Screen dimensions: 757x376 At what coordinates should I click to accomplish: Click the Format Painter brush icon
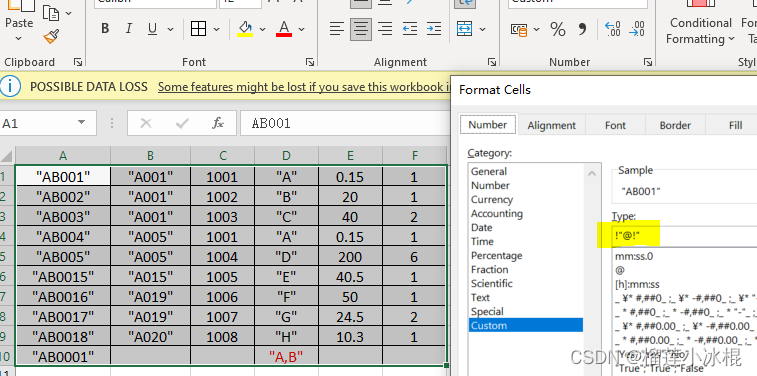51,37
